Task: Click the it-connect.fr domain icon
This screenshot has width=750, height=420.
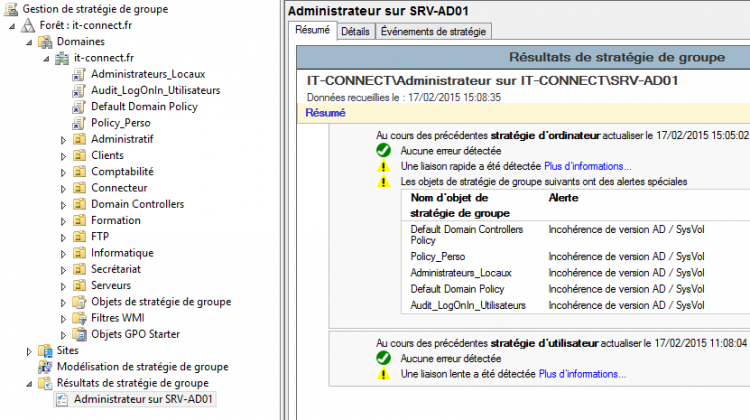Action: click(x=62, y=58)
